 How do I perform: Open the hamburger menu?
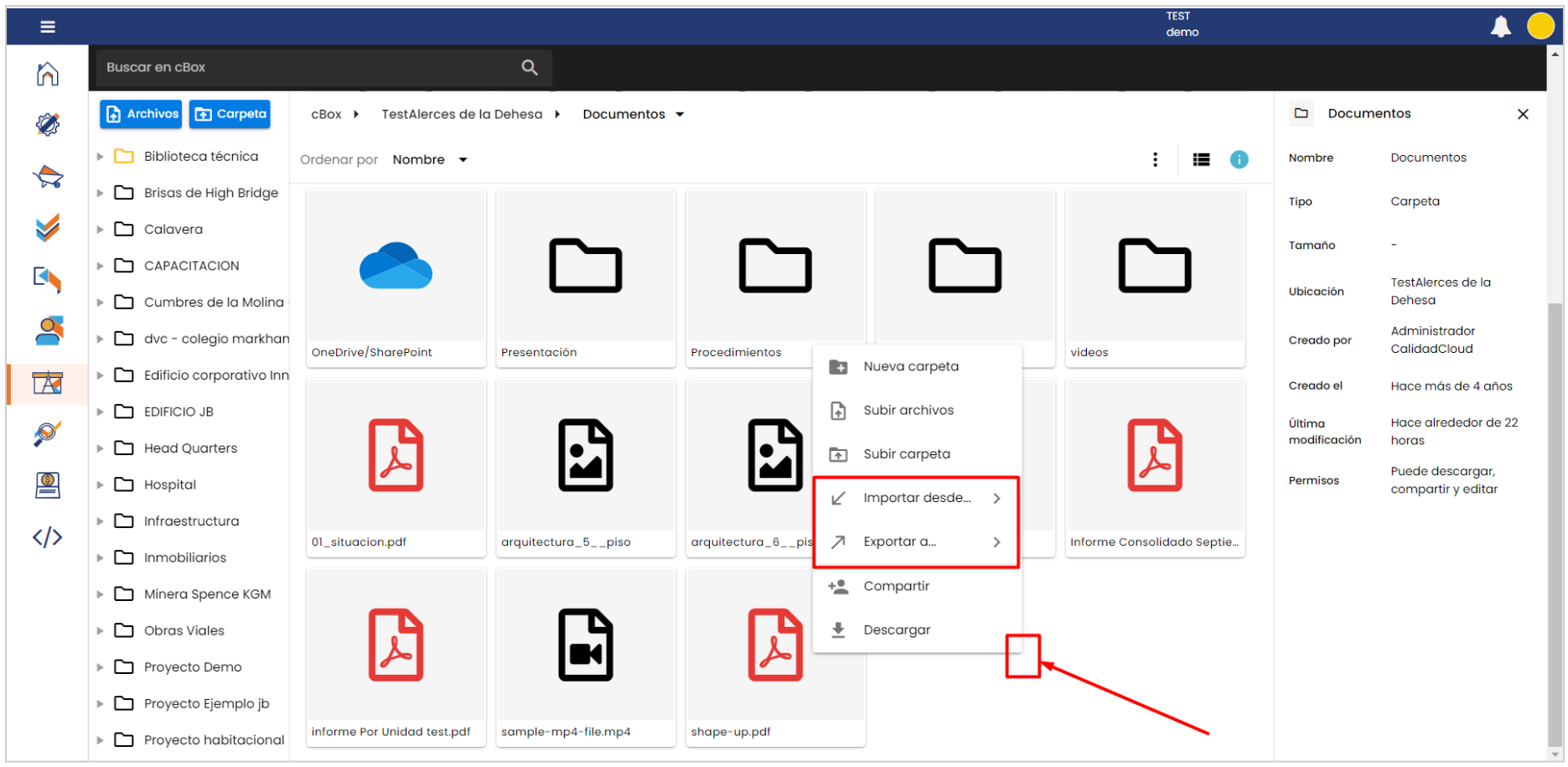click(x=48, y=27)
